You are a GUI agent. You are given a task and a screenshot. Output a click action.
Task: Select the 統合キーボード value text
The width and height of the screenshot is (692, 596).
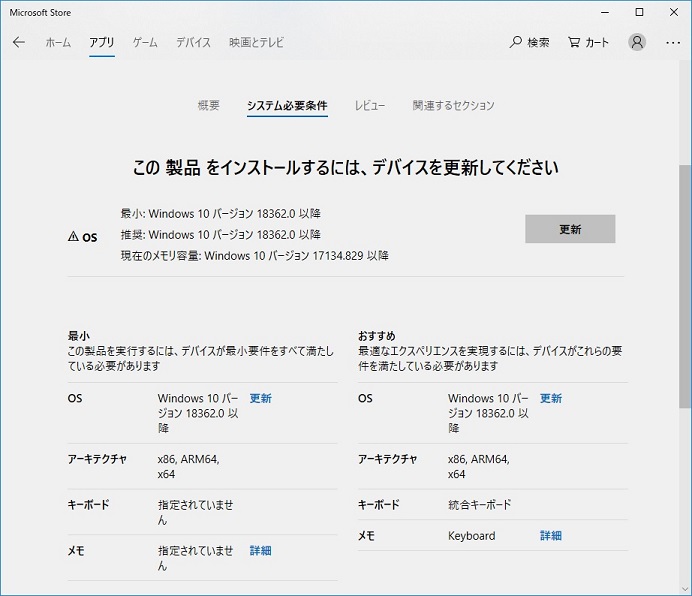click(480, 505)
